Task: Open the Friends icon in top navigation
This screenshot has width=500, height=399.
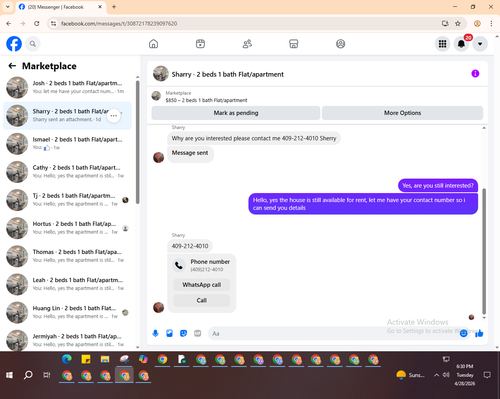Action: point(247,44)
